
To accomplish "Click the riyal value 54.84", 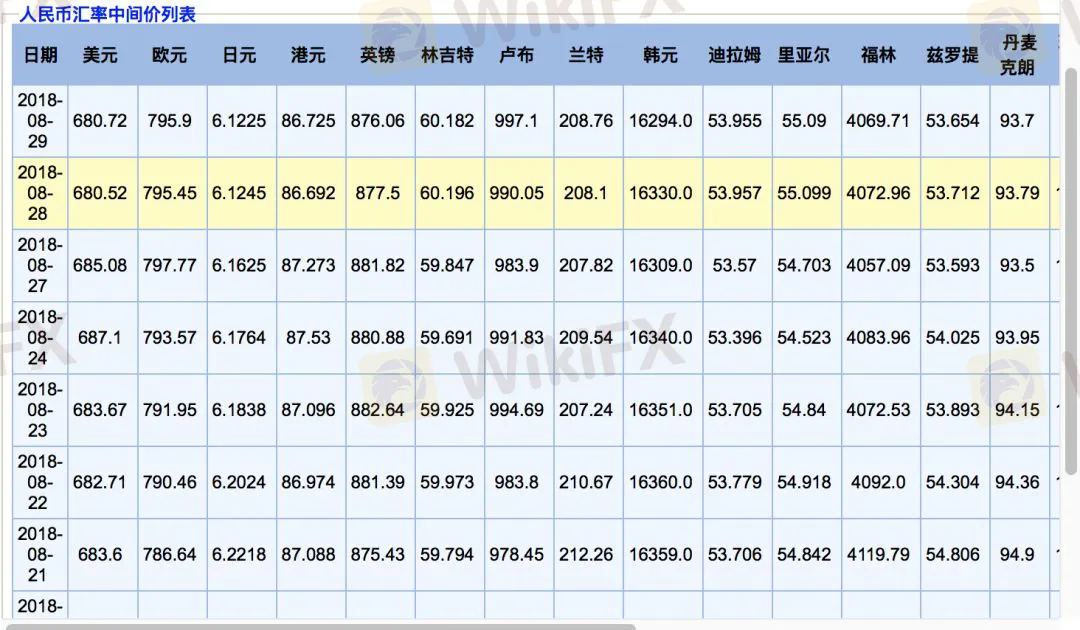I will point(804,410).
